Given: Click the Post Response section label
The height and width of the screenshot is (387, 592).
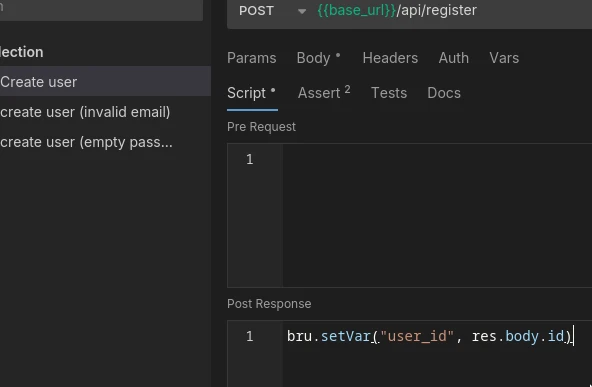Looking at the screenshot, I should 269,304.
